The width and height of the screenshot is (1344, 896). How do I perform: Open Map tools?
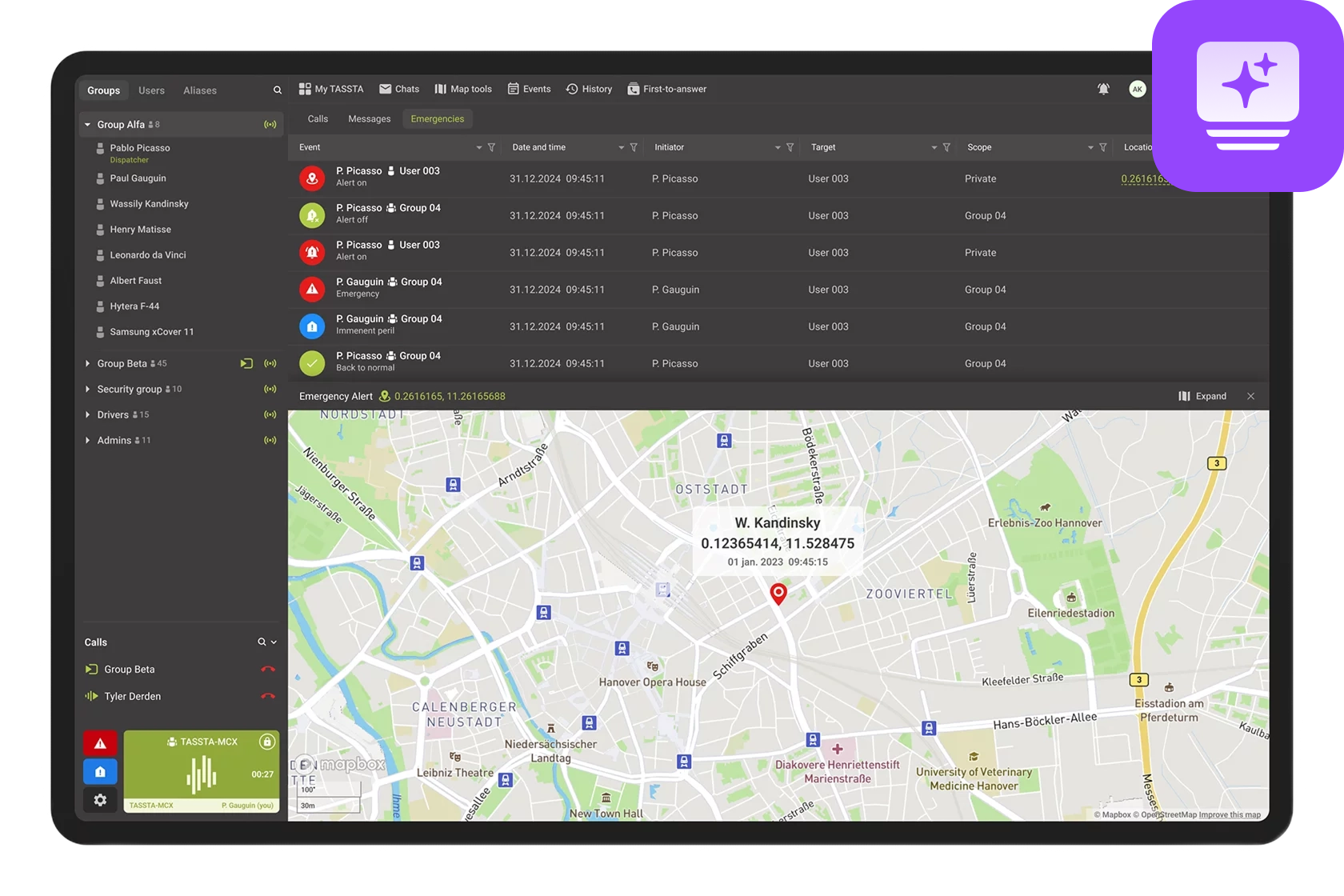463,89
